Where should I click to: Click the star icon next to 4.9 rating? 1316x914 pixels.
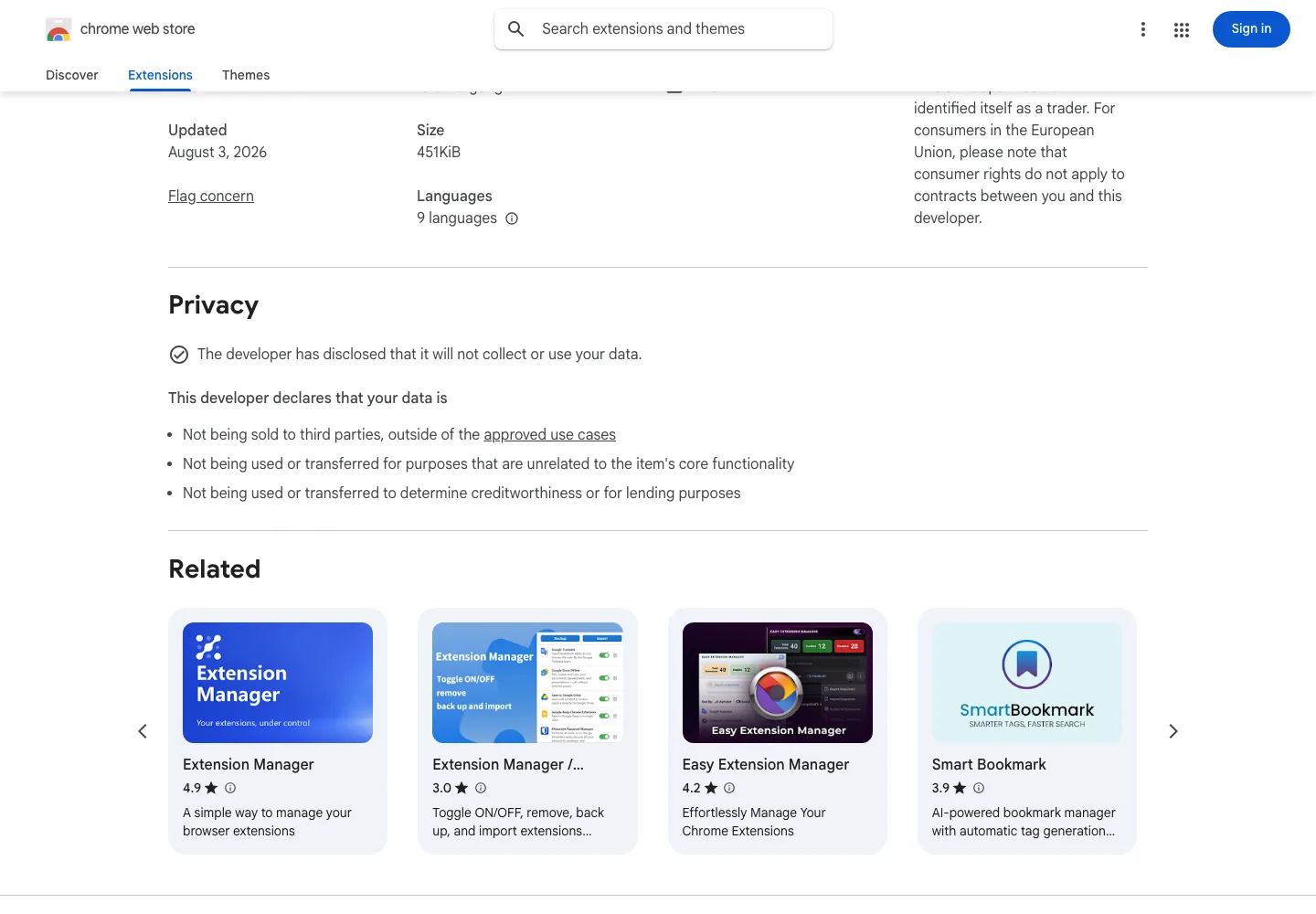pyautogui.click(x=211, y=788)
